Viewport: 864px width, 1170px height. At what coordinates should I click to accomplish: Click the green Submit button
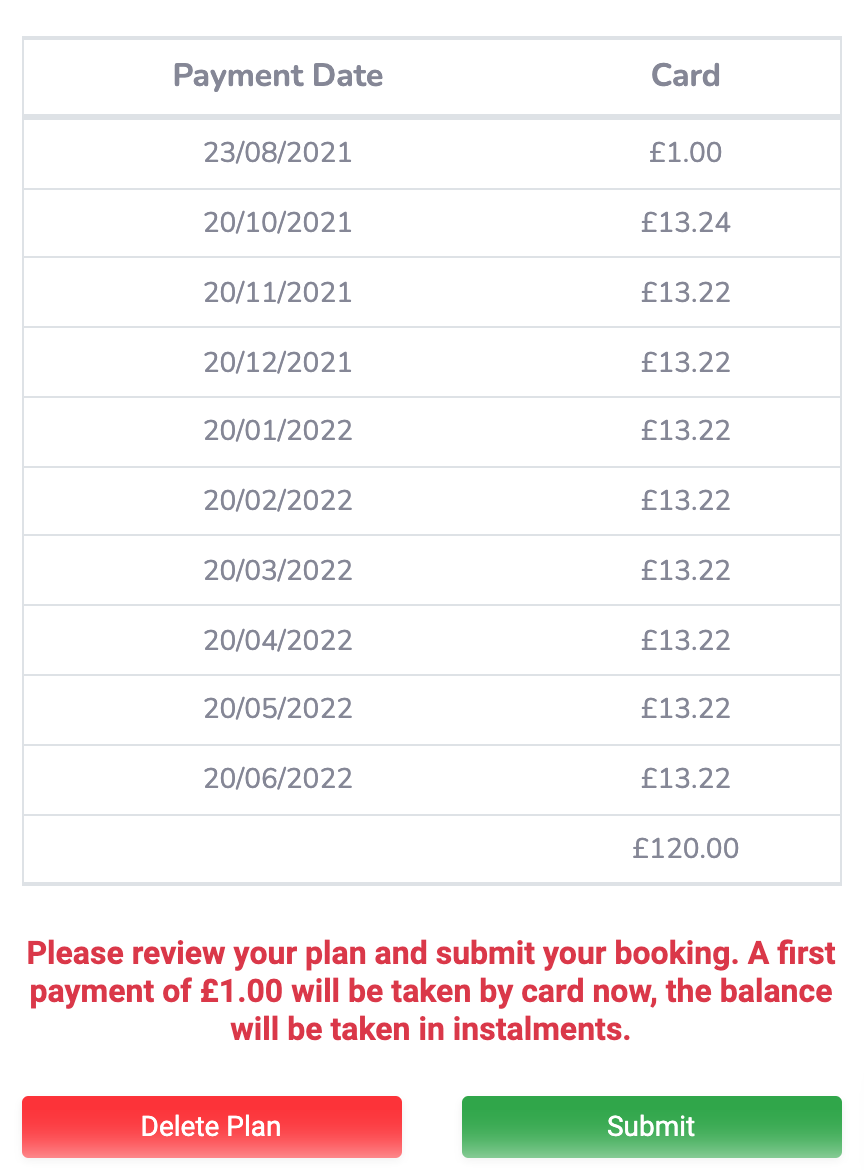click(651, 1126)
